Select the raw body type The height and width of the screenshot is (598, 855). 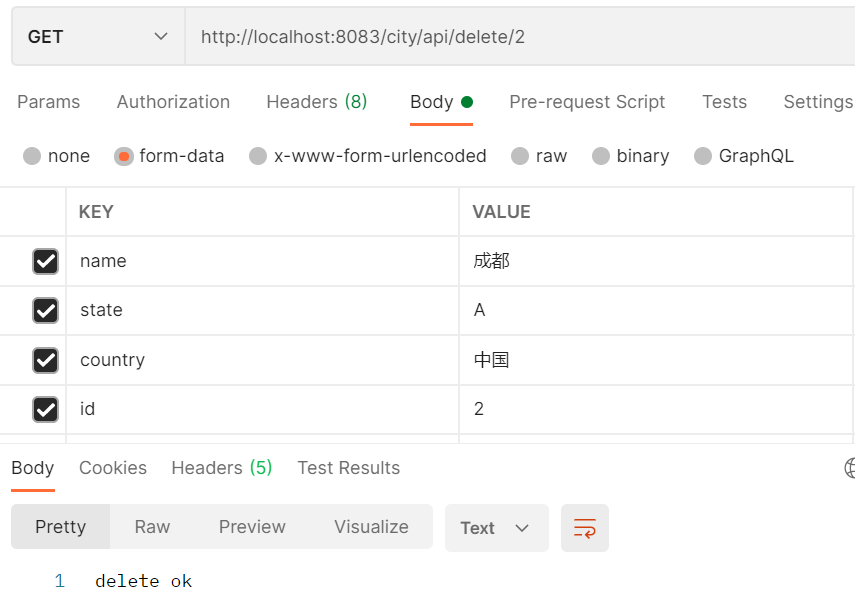pos(520,156)
